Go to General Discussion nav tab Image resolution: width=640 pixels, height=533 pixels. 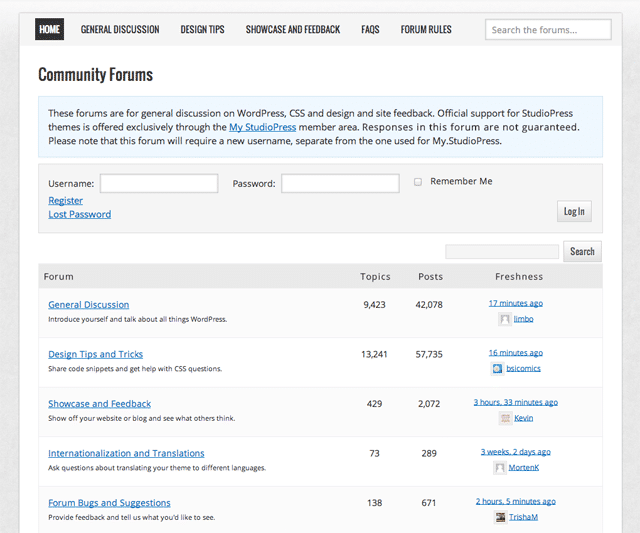(120, 30)
